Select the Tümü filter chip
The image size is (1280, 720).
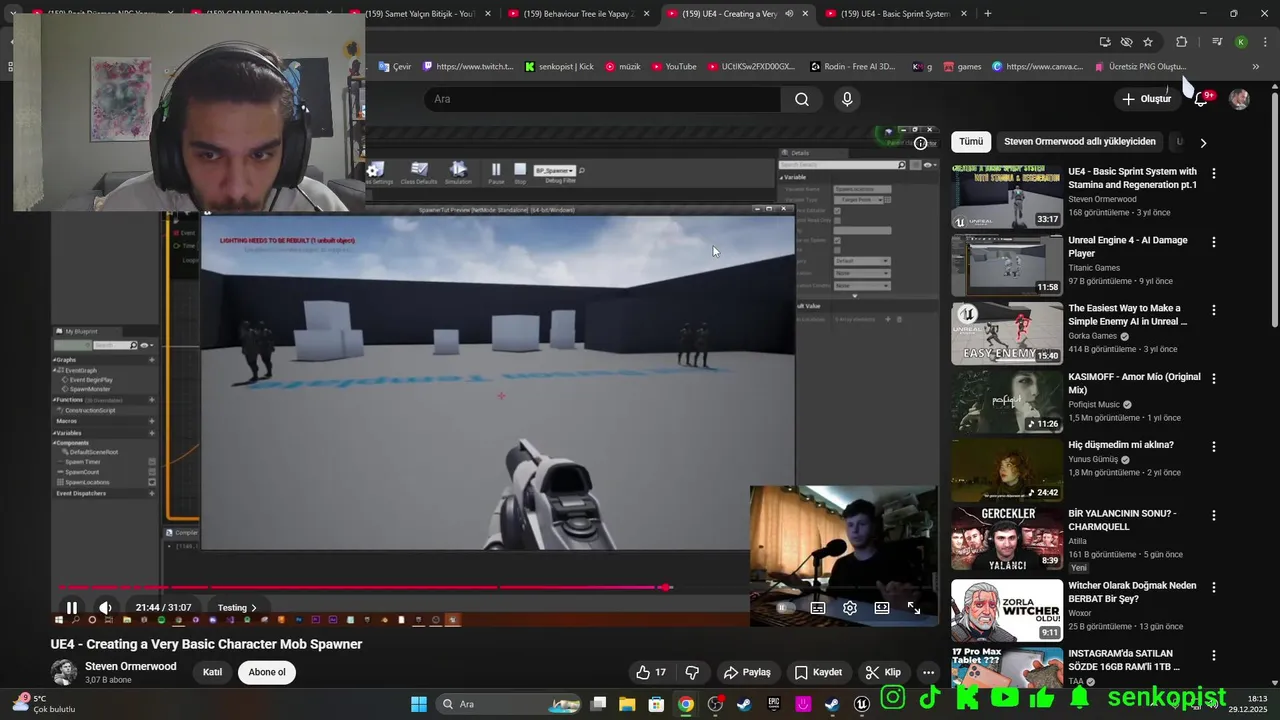971,141
